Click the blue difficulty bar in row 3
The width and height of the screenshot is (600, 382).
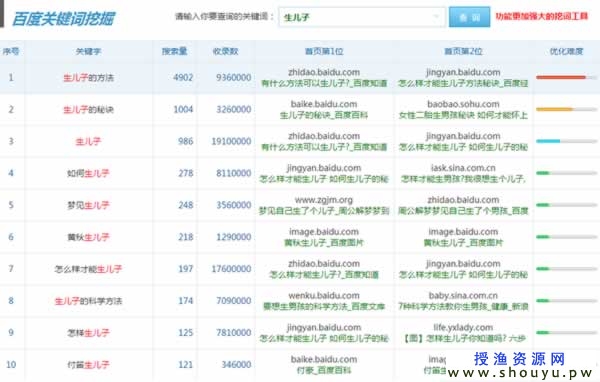click(548, 141)
